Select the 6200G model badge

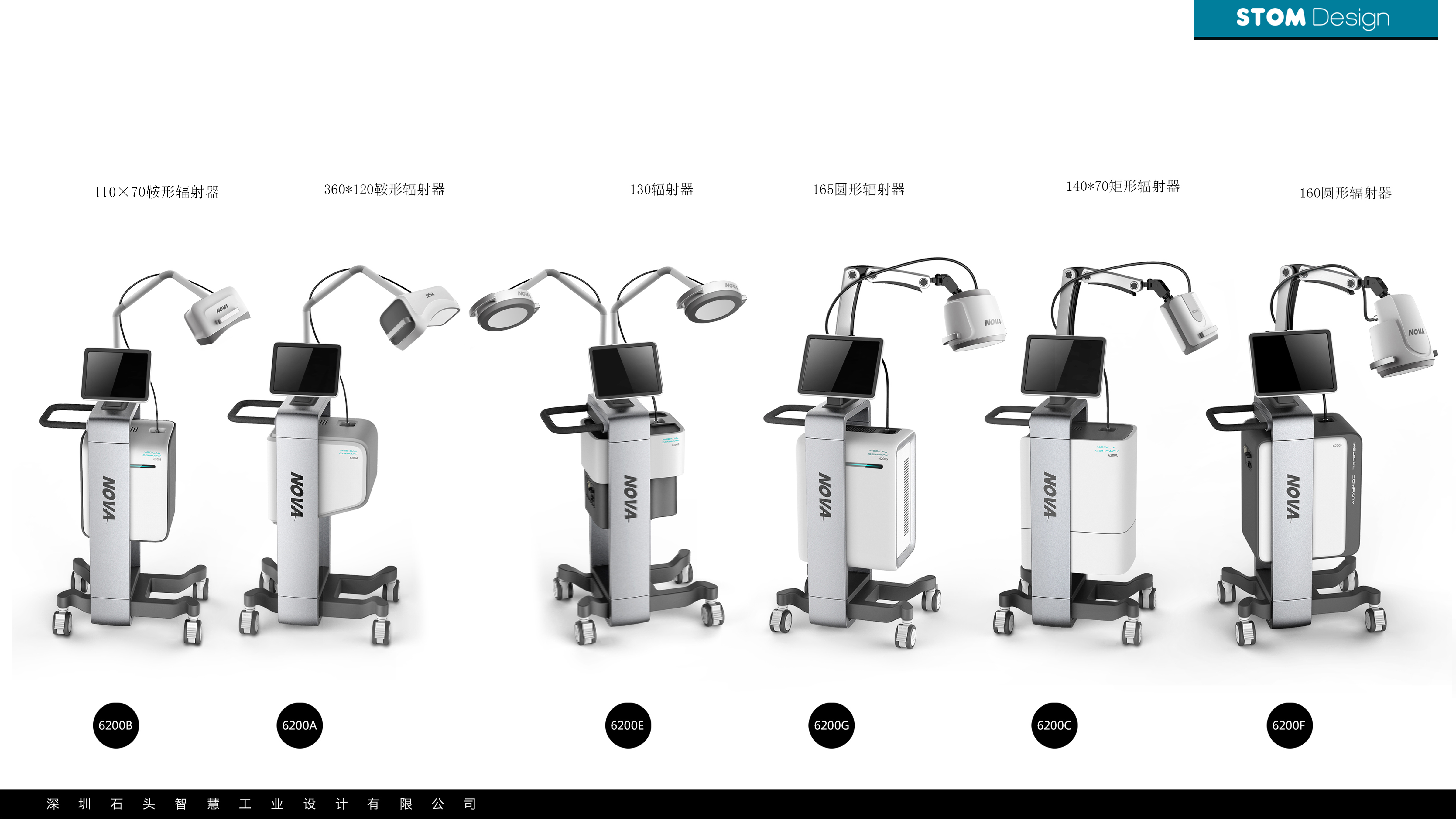pos(831,725)
